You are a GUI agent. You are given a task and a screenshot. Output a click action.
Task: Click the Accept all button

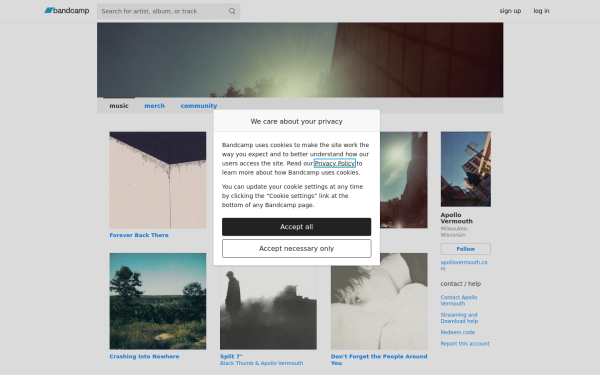tap(297, 227)
